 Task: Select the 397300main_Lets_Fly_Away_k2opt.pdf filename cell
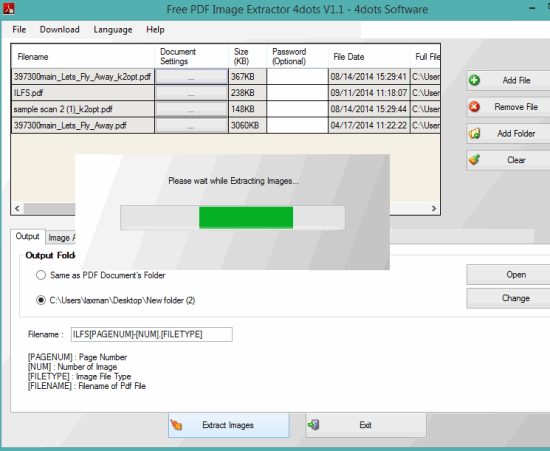click(x=83, y=77)
